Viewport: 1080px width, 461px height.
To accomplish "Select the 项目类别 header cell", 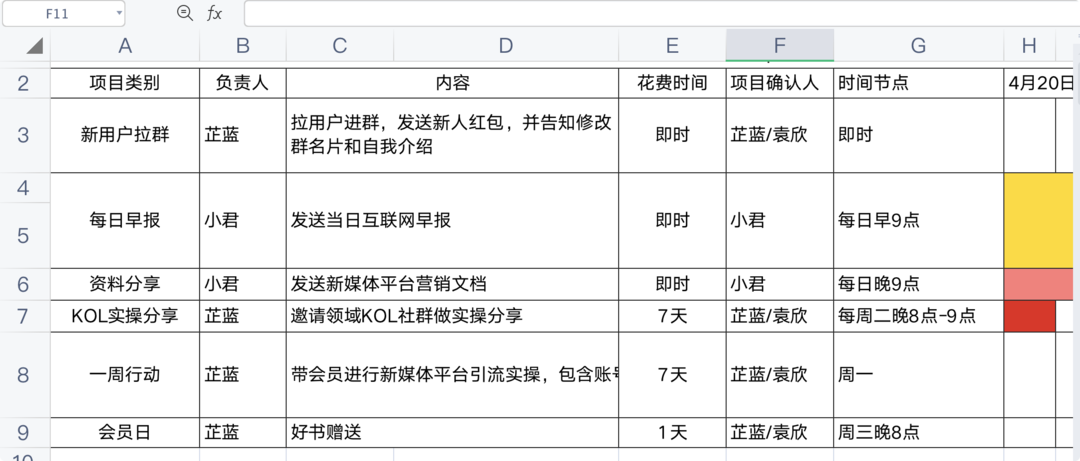I will point(125,83).
